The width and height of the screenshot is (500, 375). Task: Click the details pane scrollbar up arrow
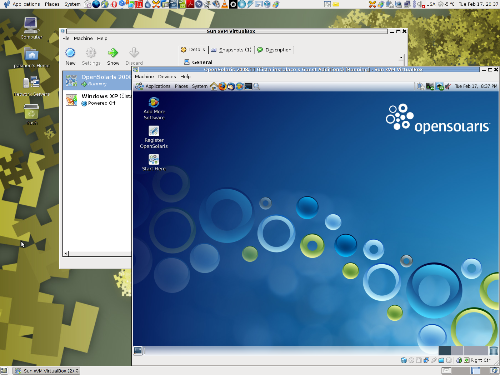pos(401,58)
